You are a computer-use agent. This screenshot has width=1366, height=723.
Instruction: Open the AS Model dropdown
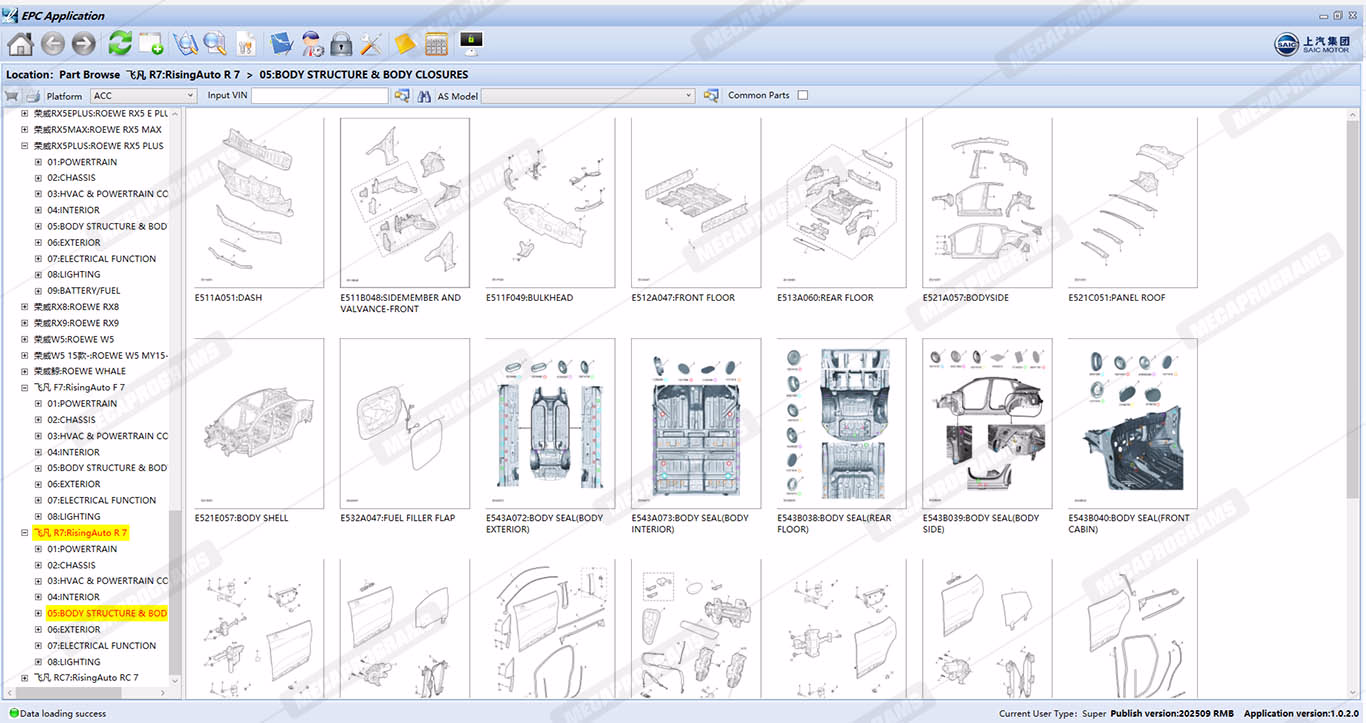[x=588, y=96]
